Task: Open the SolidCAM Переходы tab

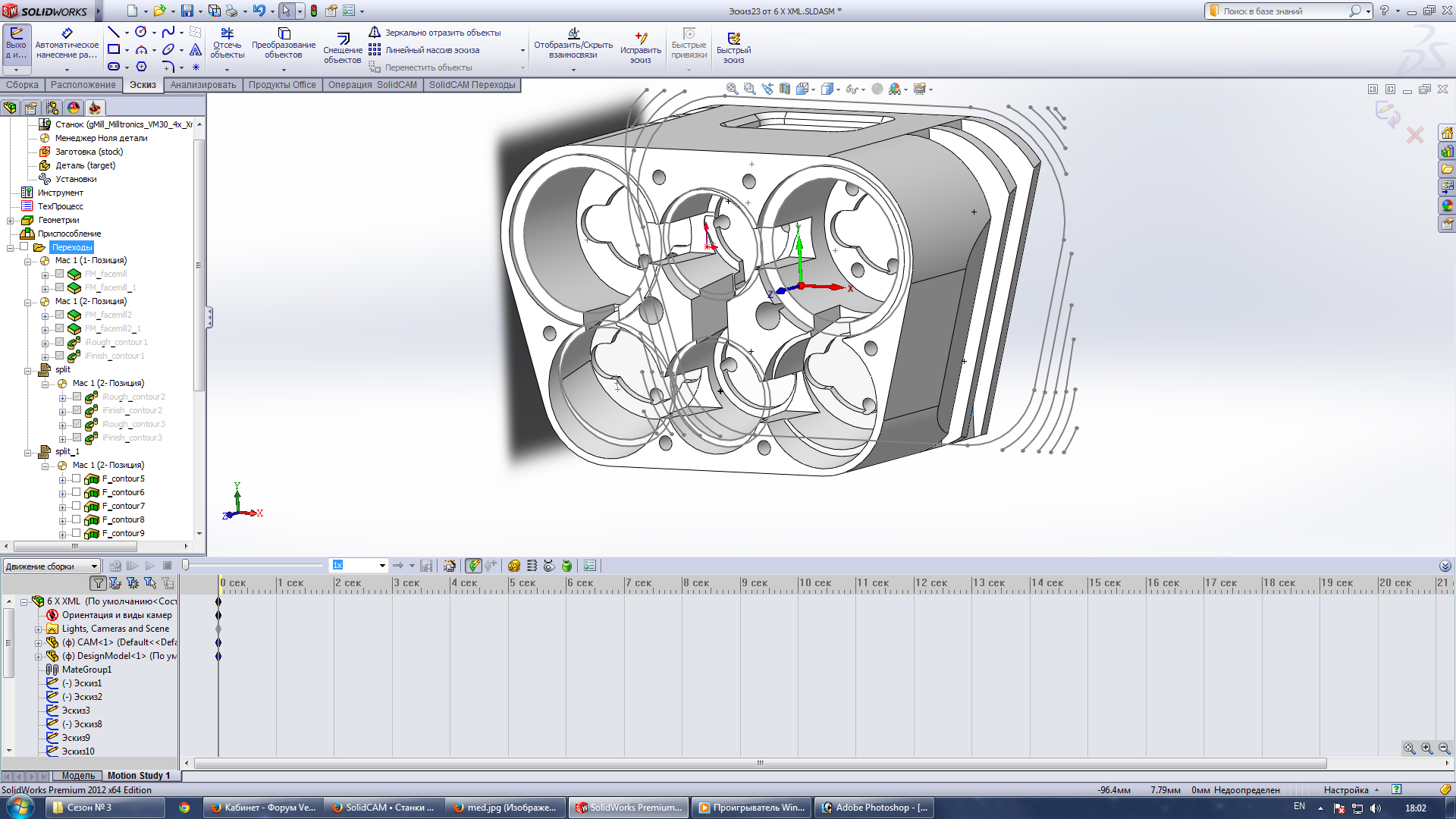Action: [x=472, y=85]
